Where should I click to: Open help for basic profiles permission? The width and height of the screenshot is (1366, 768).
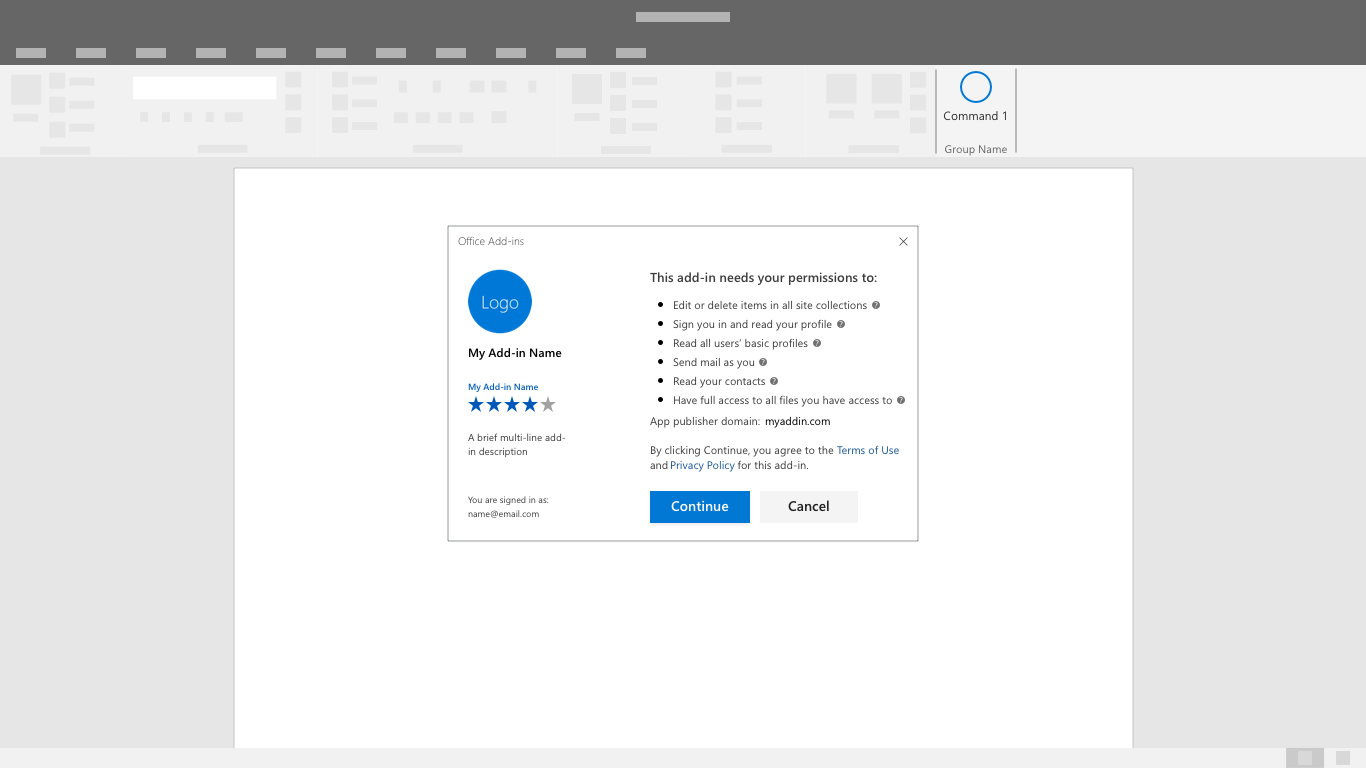(817, 343)
